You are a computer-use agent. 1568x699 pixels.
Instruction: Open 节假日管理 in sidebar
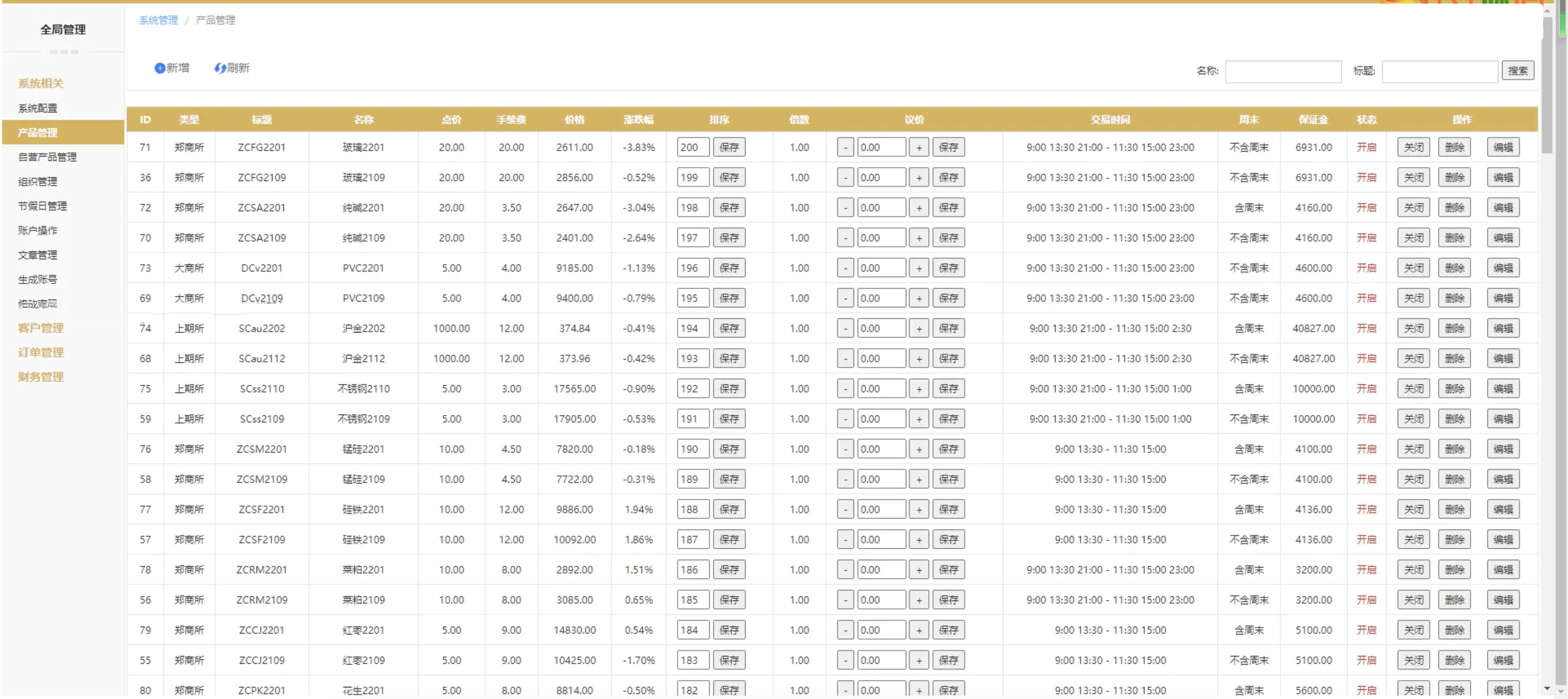[x=43, y=206]
